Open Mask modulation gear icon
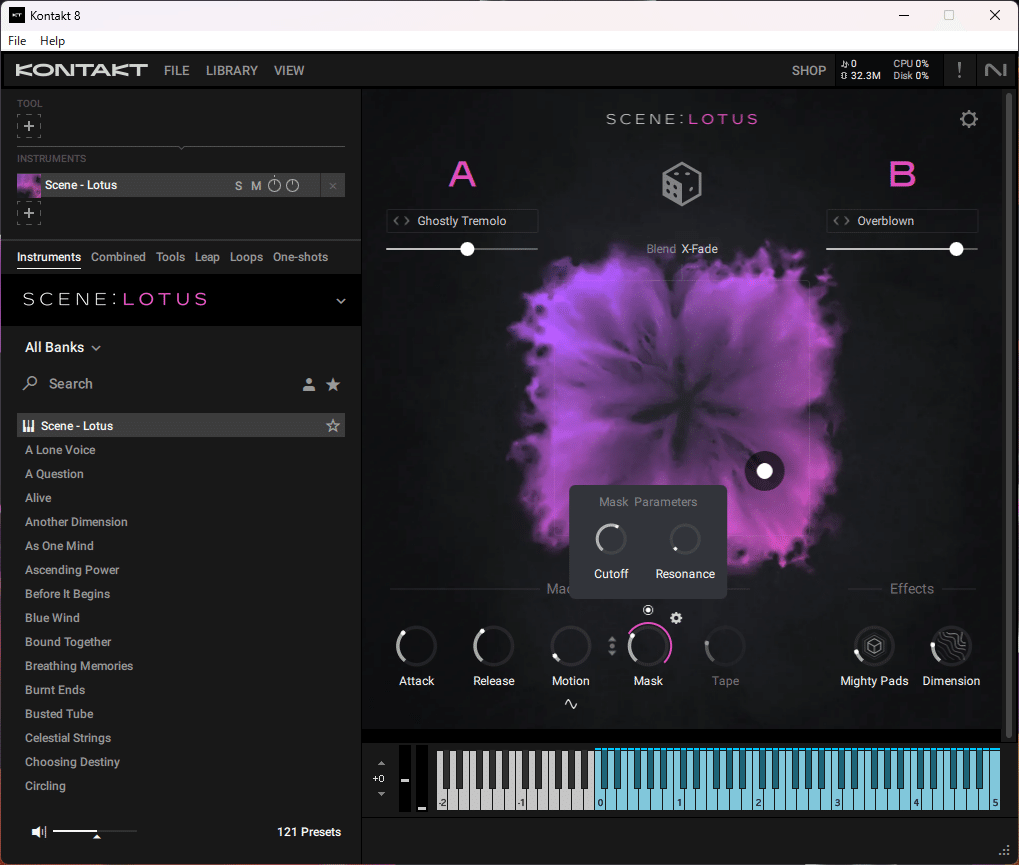The image size is (1019, 865). [676, 618]
